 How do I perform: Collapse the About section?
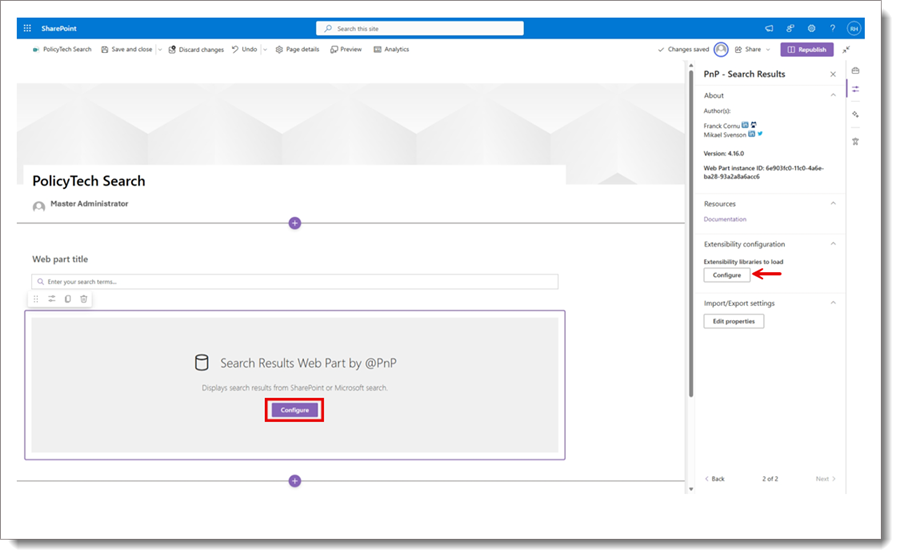coord(834,96)
